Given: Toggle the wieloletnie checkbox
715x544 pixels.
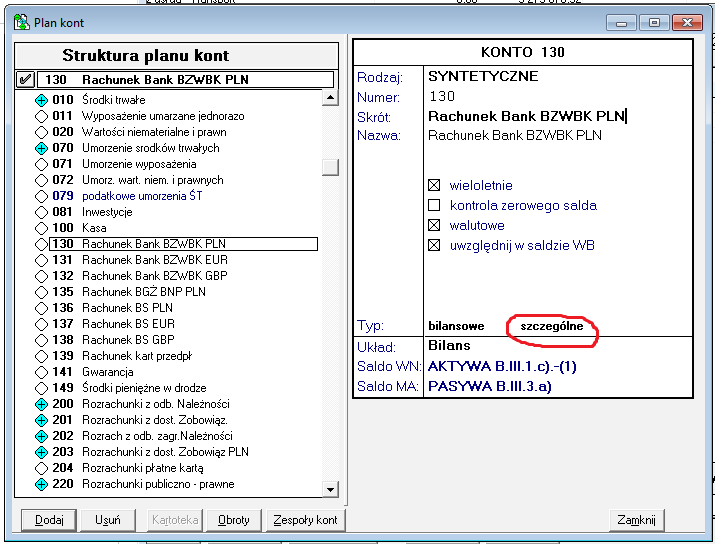Looking at the screenshot, I should tap(434, 185).
